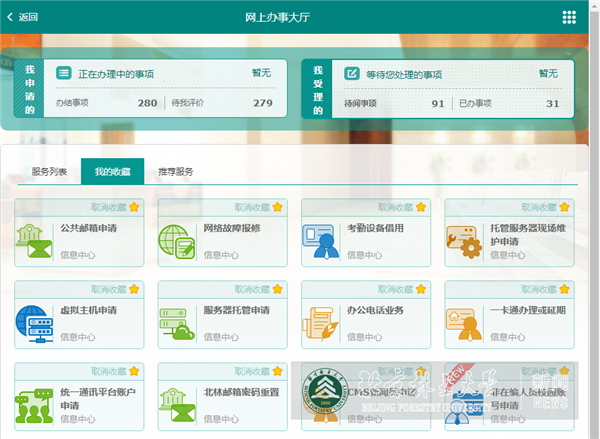
Task: Select the 我的收藏 tab
Action: 112,172
